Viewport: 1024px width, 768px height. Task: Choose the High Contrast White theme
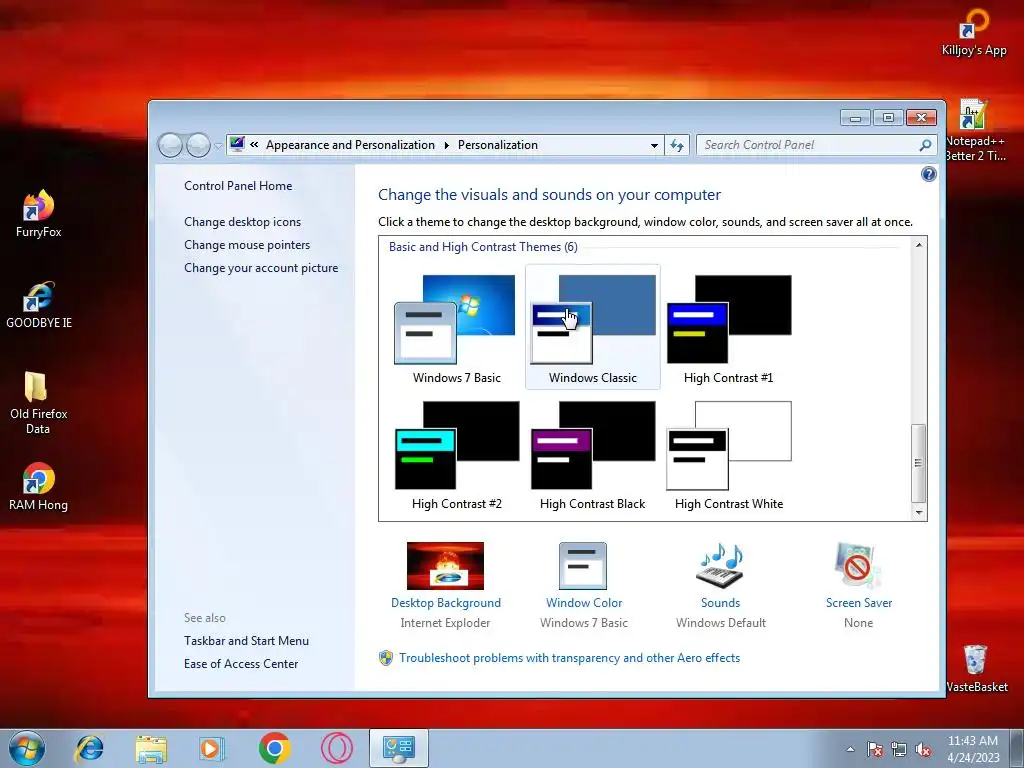click(x=728, y=455)
